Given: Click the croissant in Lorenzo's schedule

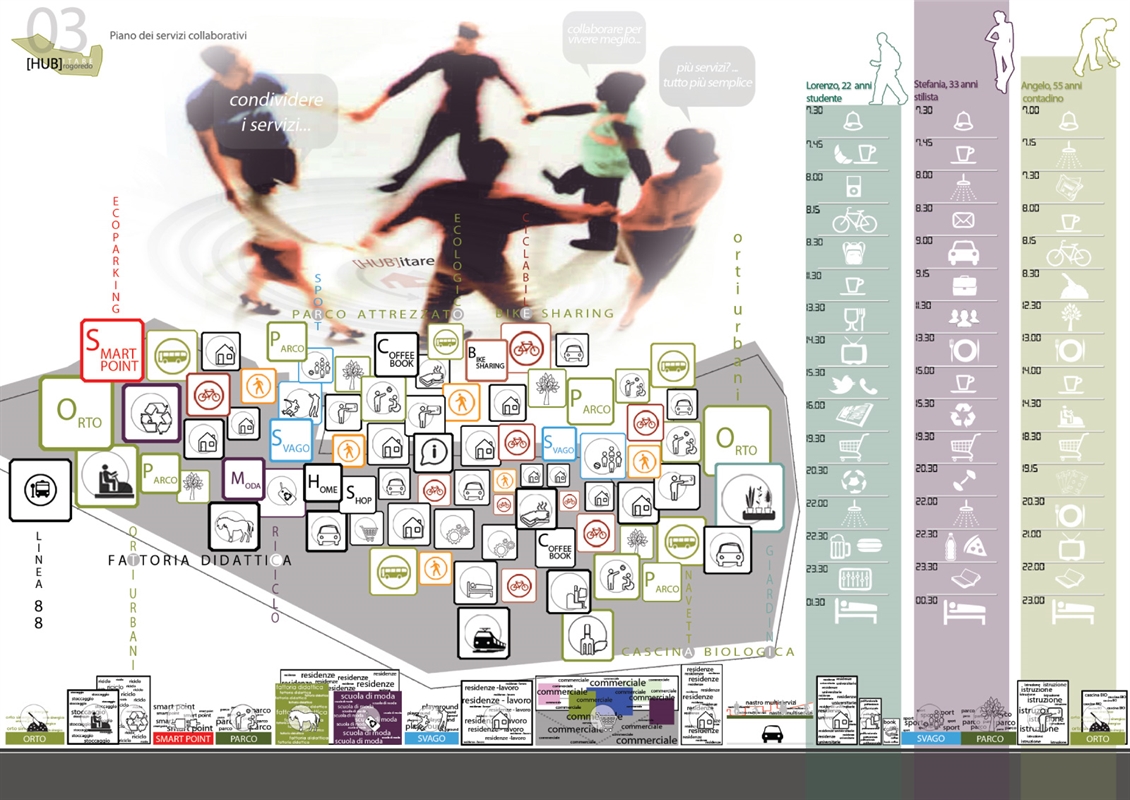Looking at the screenshot, I should click(x=843, y=154).
